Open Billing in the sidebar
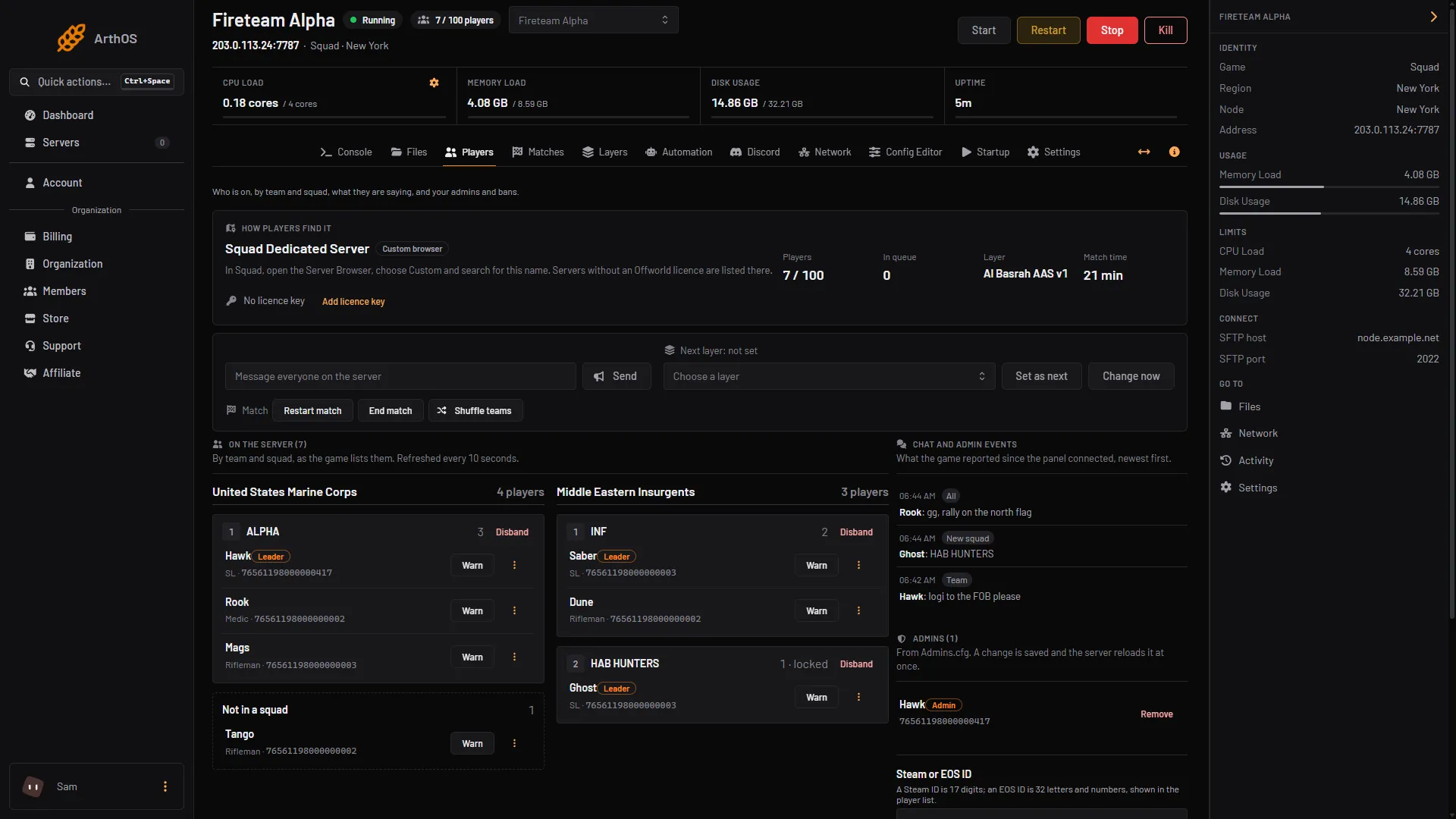This screenshot has height=819, width=1456. 96,237
